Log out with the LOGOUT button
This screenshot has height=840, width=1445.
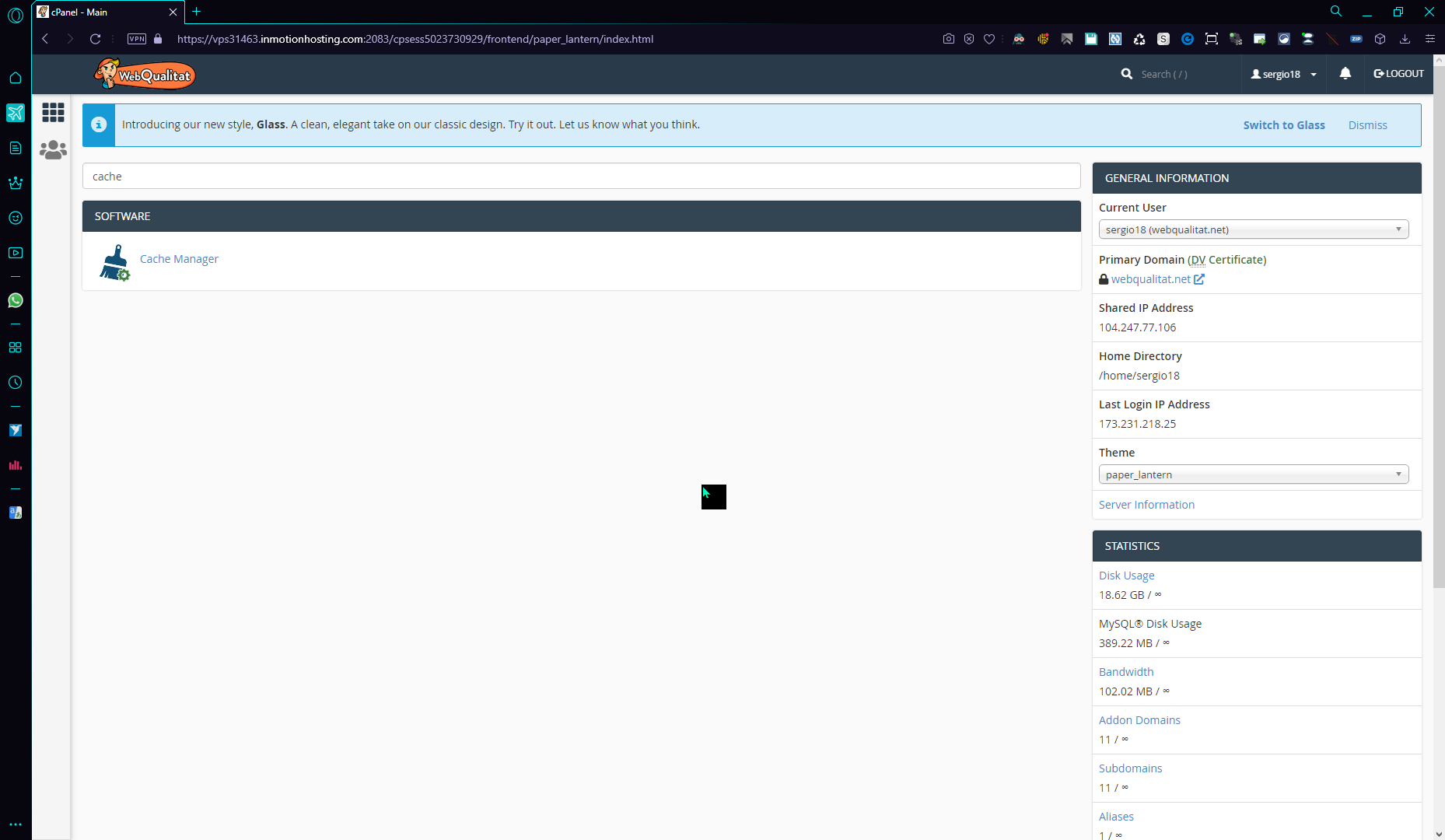1399,74
